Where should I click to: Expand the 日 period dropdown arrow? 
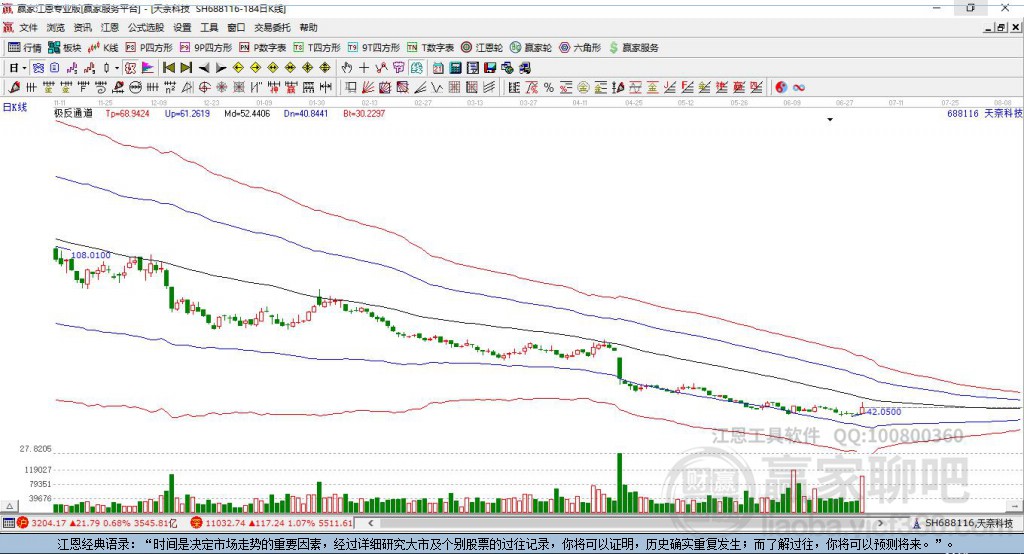pyautogui.click(x=25, y=68)
